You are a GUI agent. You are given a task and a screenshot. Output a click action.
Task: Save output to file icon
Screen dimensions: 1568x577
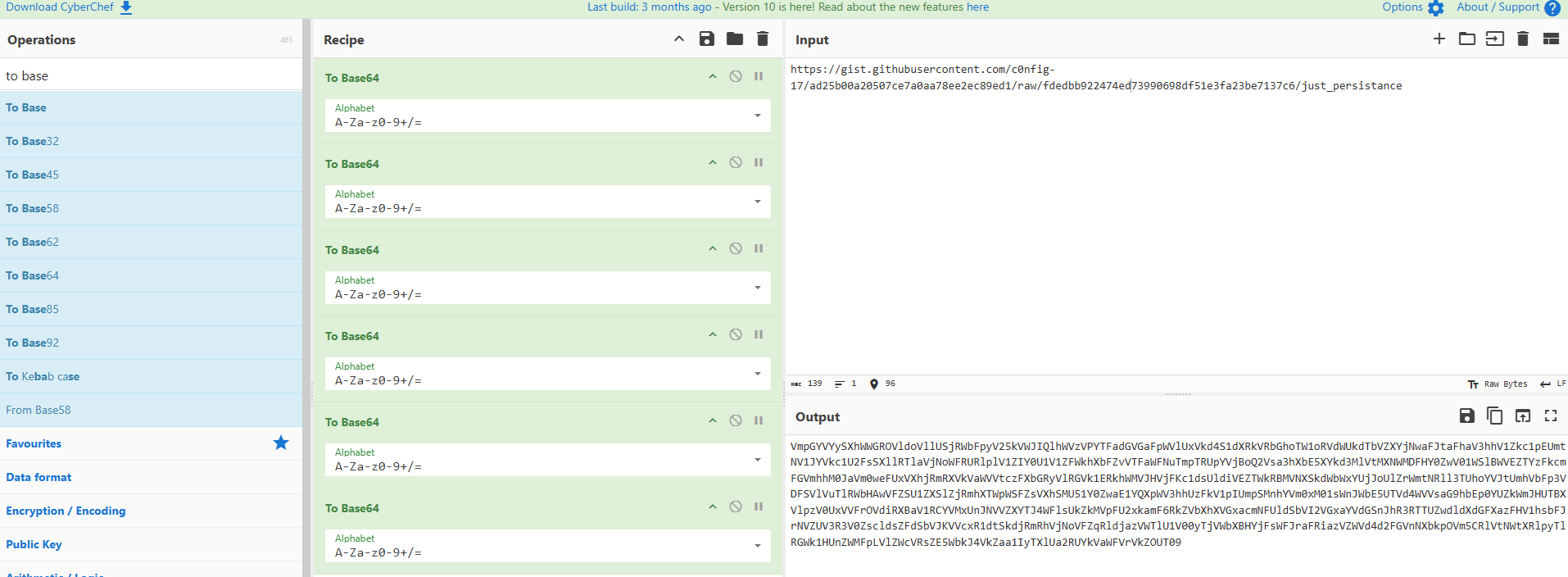[x=1466, y=416]
